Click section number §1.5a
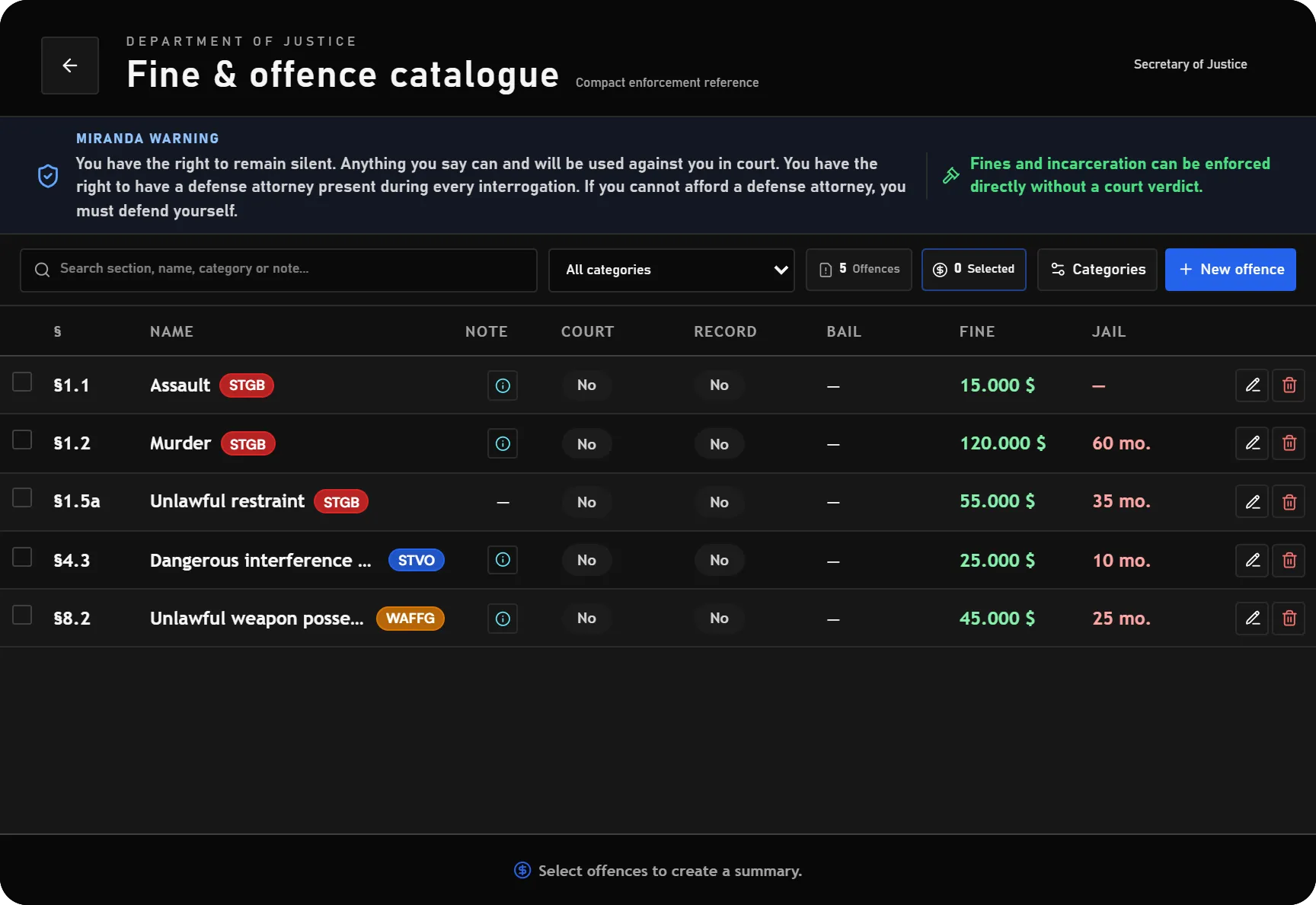1316x905 pixels. tap(76, 501)
